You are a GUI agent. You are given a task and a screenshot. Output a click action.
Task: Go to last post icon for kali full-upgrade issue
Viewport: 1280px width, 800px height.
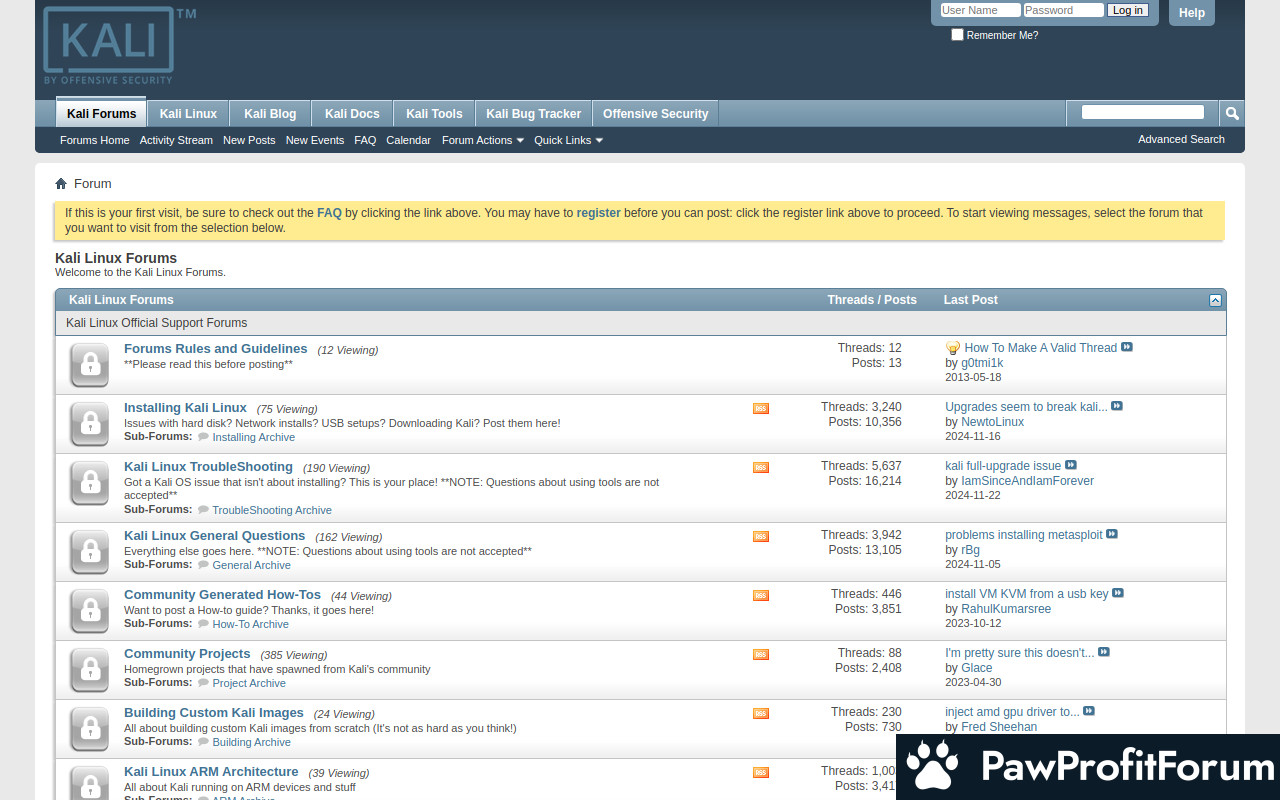pos(1071,465)
